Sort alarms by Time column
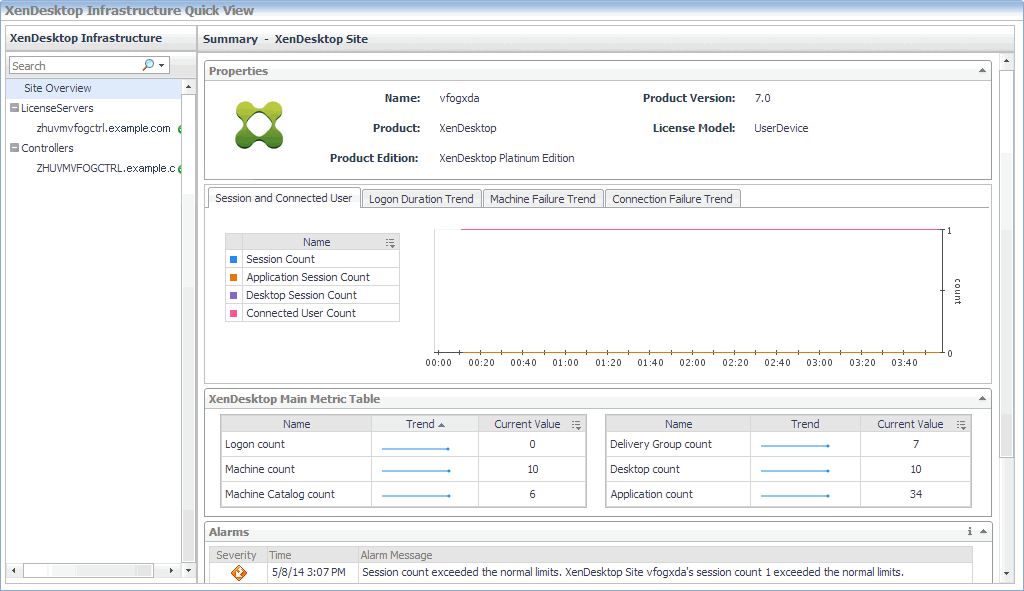Screen dimensions: 1024x591 click(x=280, y=555)
